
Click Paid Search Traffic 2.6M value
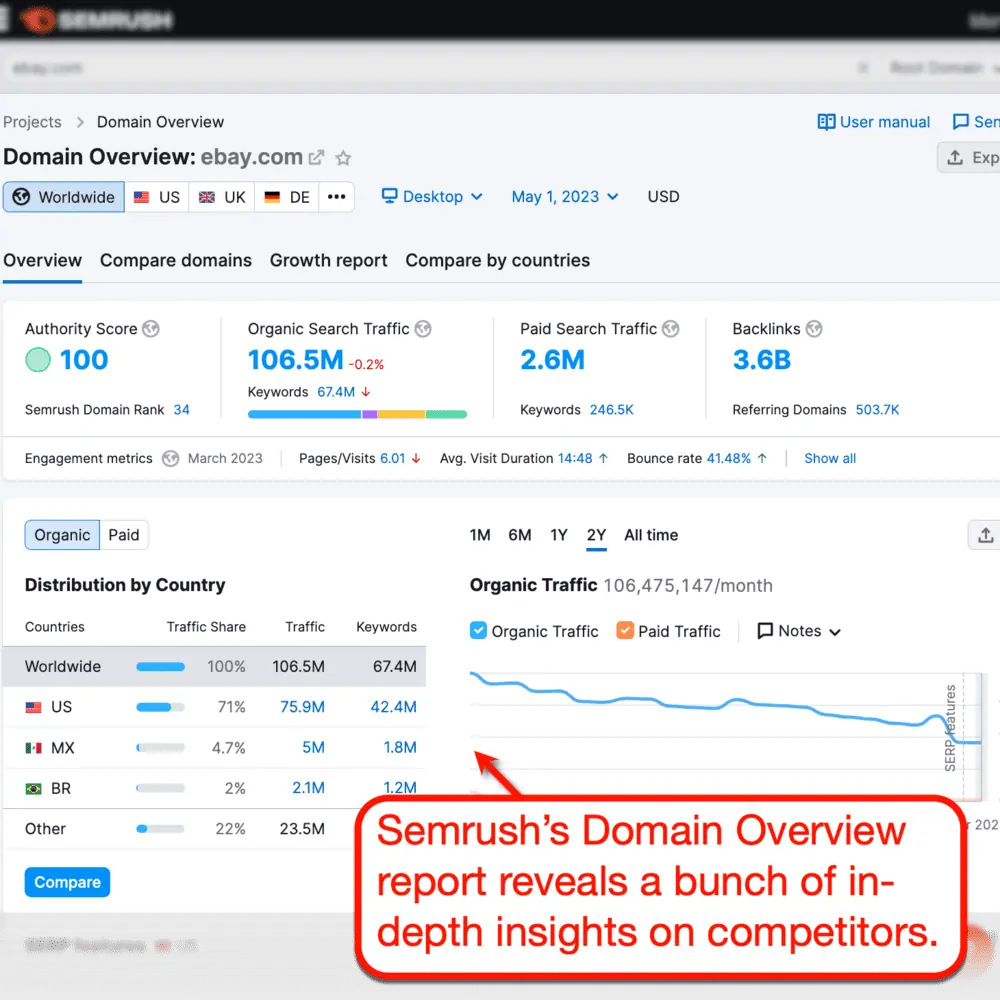(552, 360)
